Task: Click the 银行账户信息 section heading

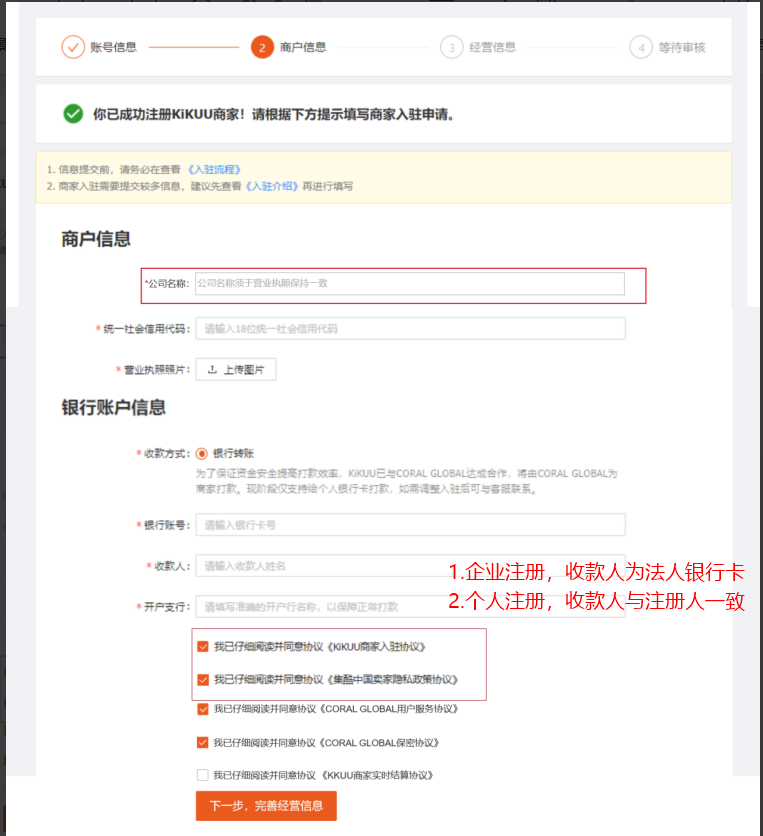Action: click(x=114, y=407)
